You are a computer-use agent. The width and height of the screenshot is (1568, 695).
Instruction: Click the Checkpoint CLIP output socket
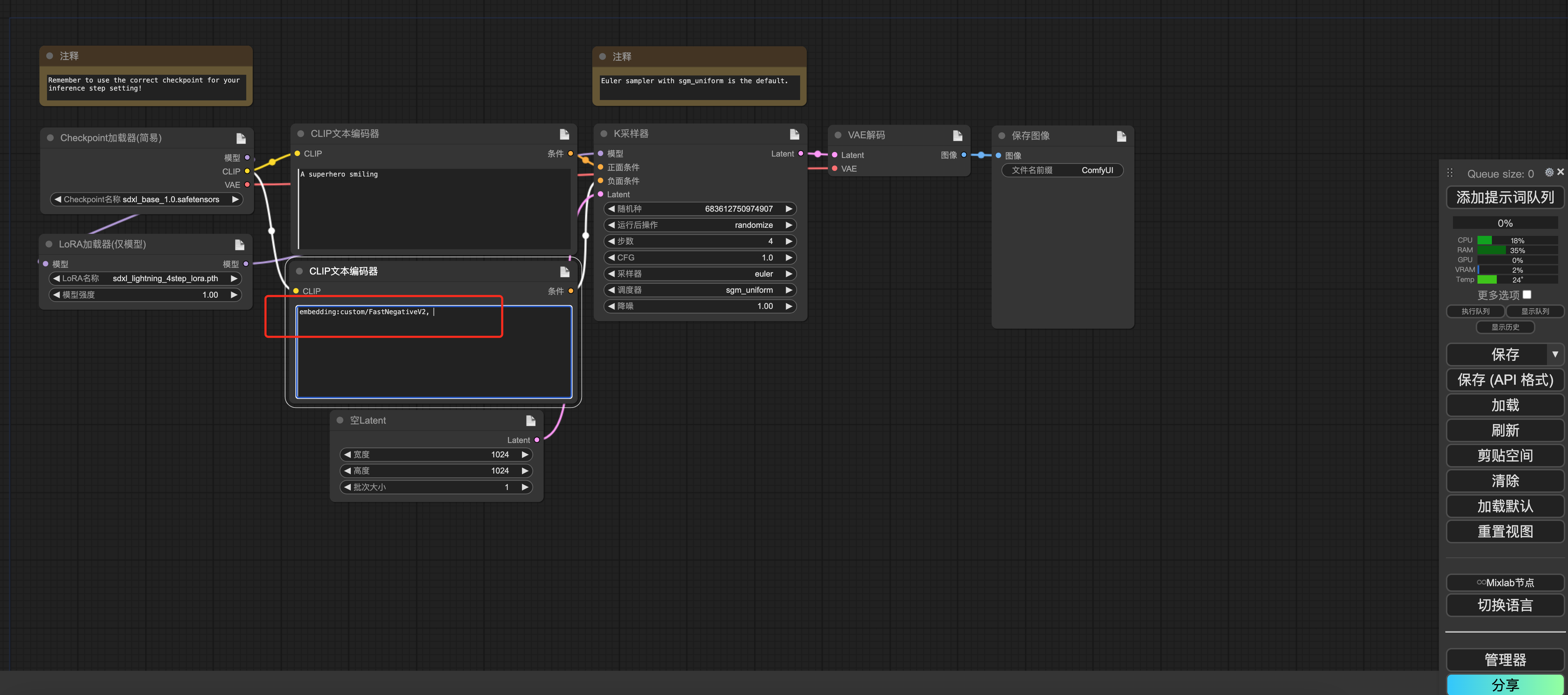[x=247, y=171]
